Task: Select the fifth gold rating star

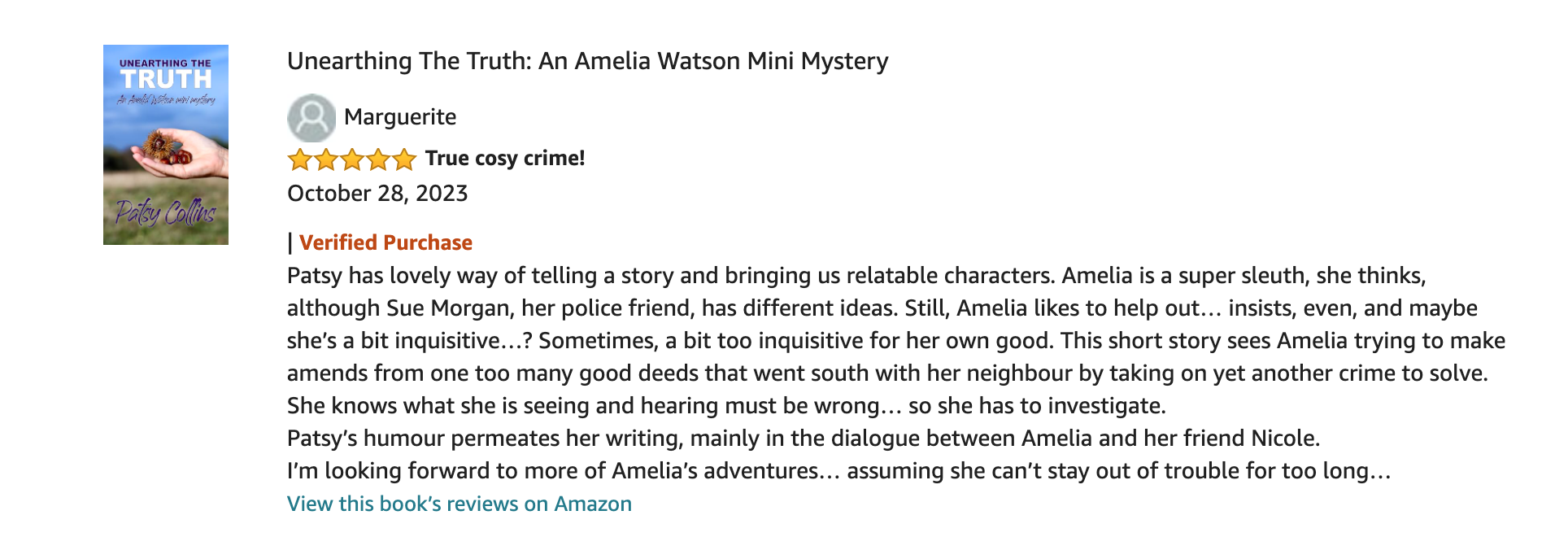Action: coord(404,159)
